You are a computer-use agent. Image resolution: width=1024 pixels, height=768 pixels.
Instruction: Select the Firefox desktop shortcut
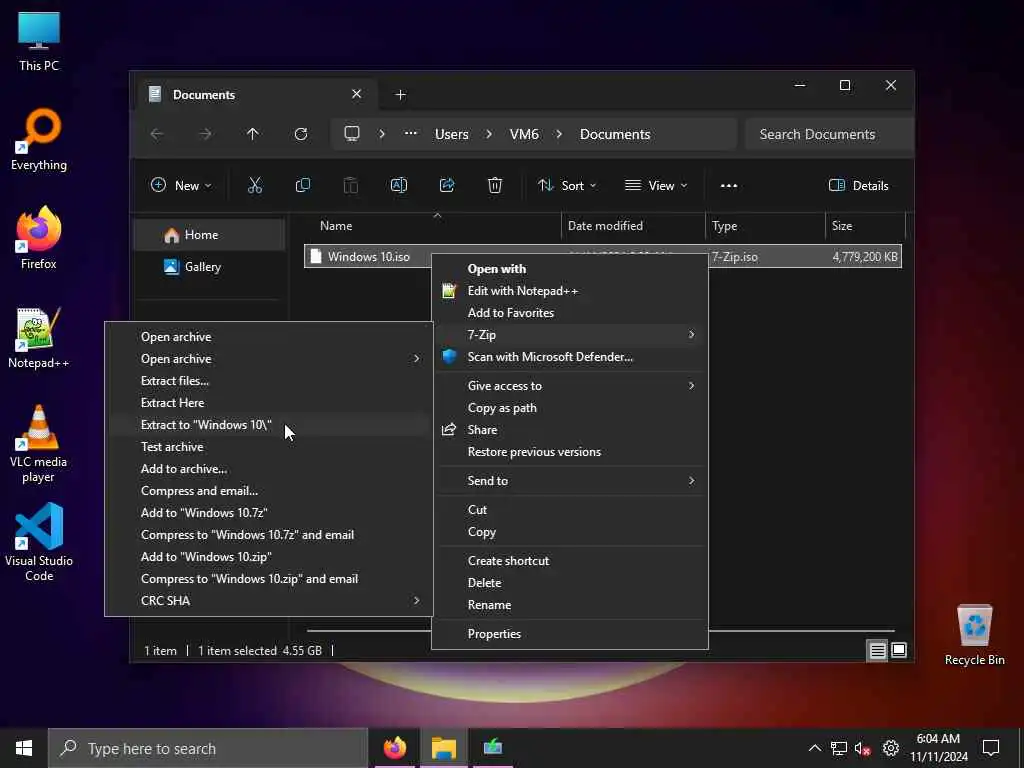[x=39, y=238]
